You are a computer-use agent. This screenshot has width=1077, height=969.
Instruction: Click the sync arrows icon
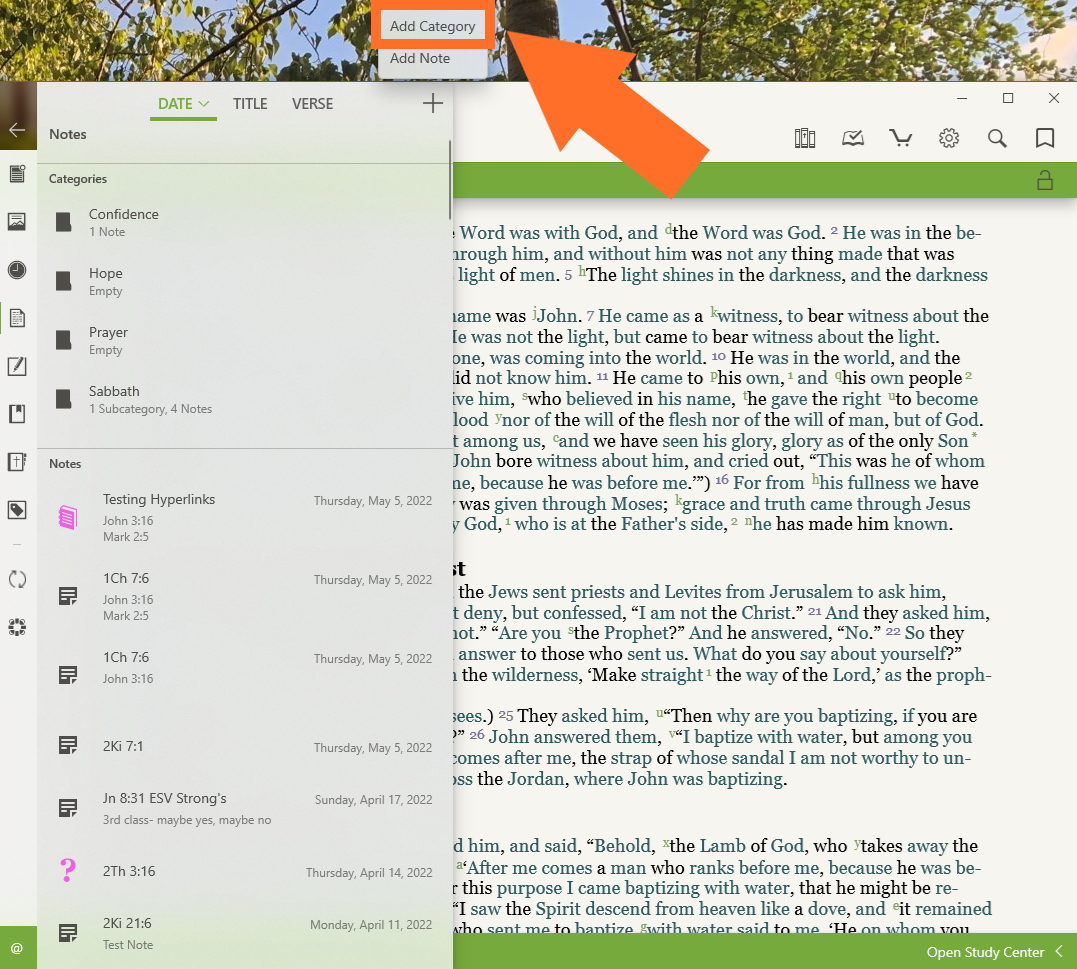(x=17, y=579)
